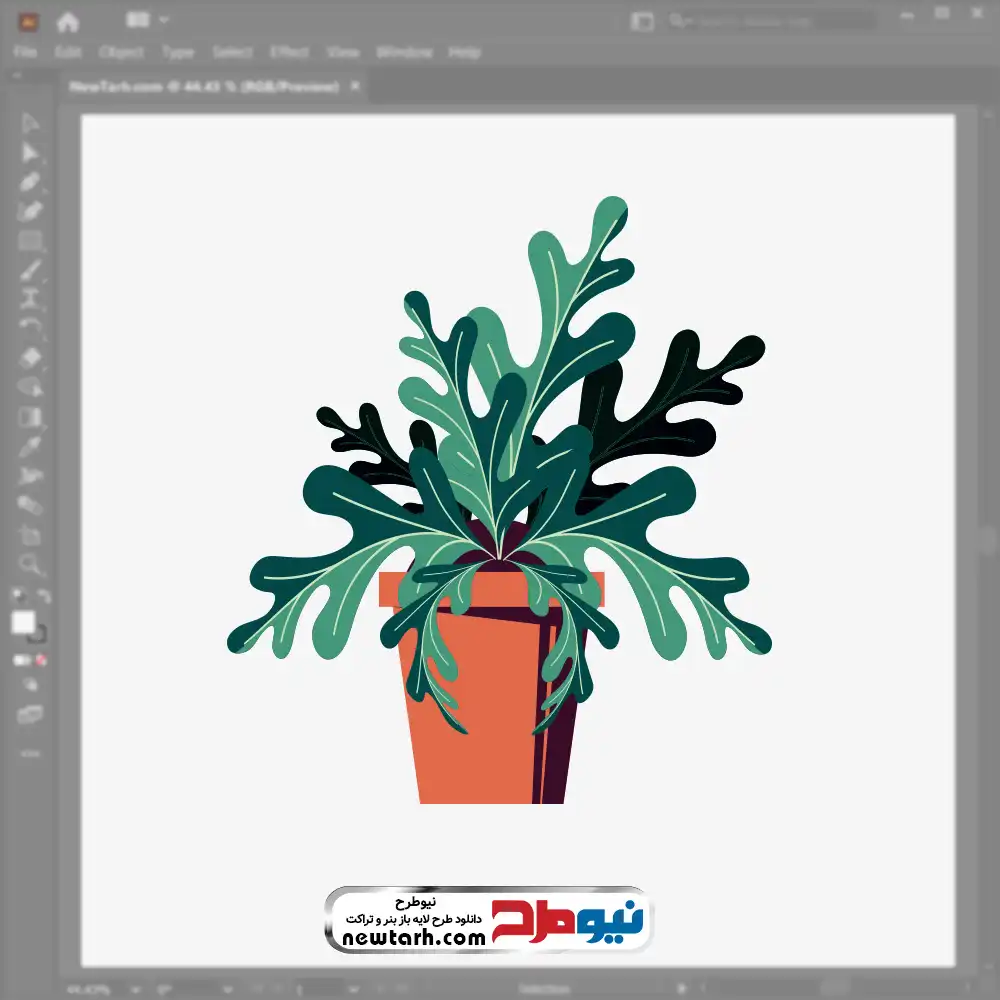Click the white Fill color swatch
The image size is (1000, 1000).
23,623
